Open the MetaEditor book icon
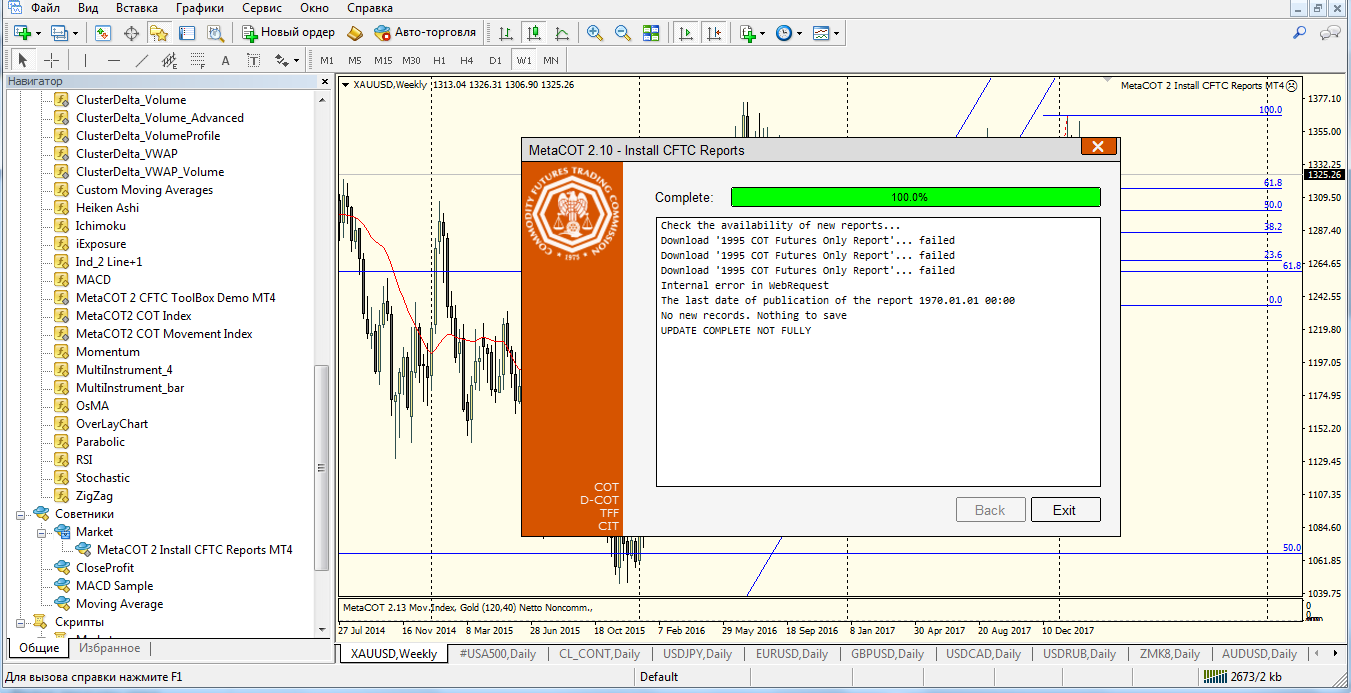The image size is (1351, 693). pyautogui.click(x=355, y=32)
